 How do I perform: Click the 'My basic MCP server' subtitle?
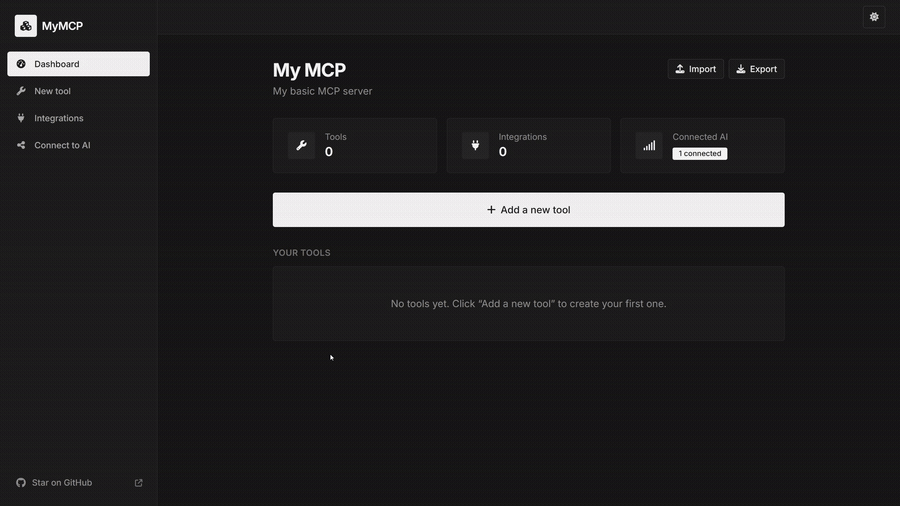pyautogui.click(x=323, y=91)
